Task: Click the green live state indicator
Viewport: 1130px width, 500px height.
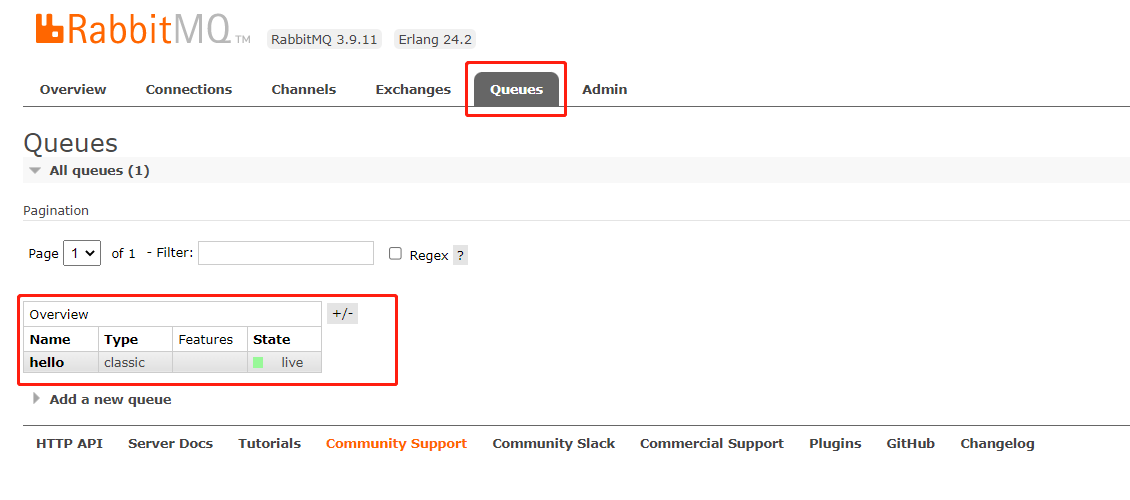Action: pos(258,362)
